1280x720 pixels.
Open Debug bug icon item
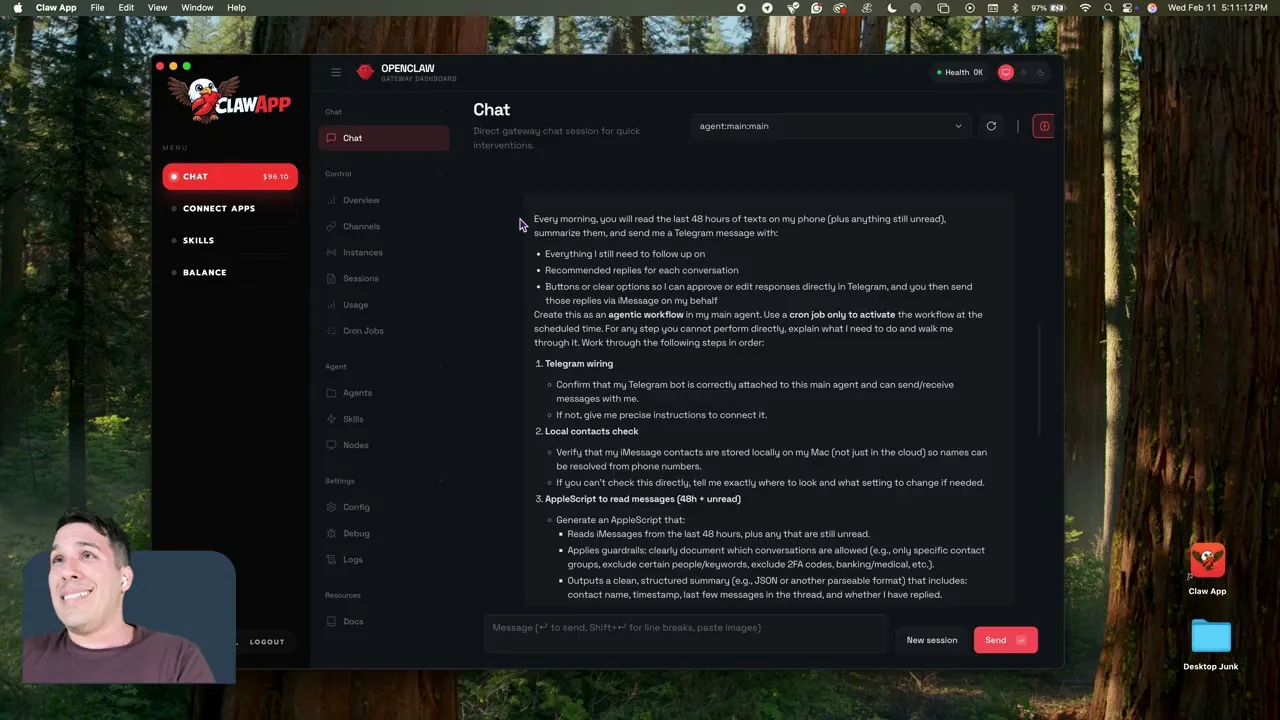[x=384, y=533]
